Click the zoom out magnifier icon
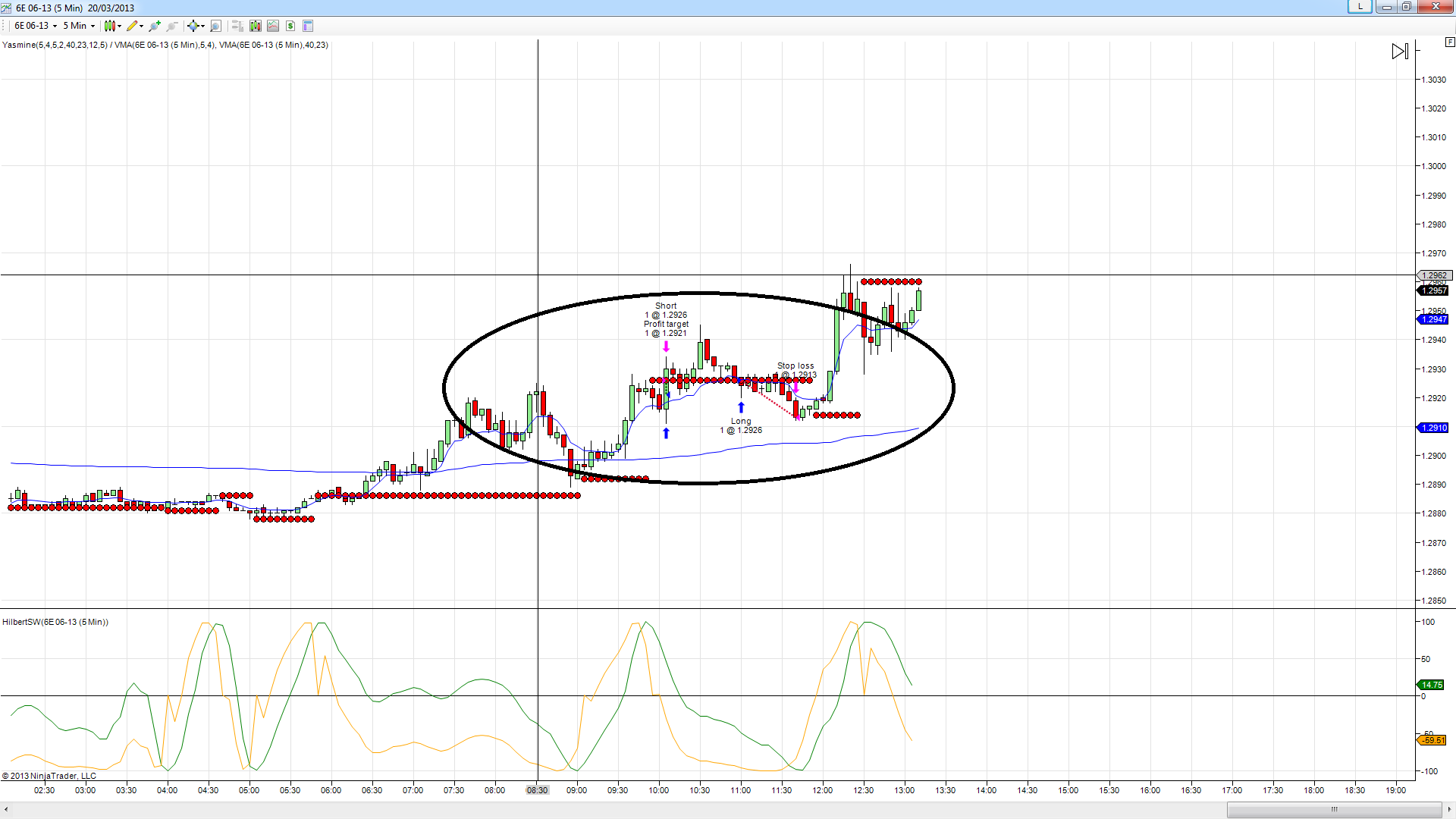The height and width of the screenshot is (819, 1456). 172,26
